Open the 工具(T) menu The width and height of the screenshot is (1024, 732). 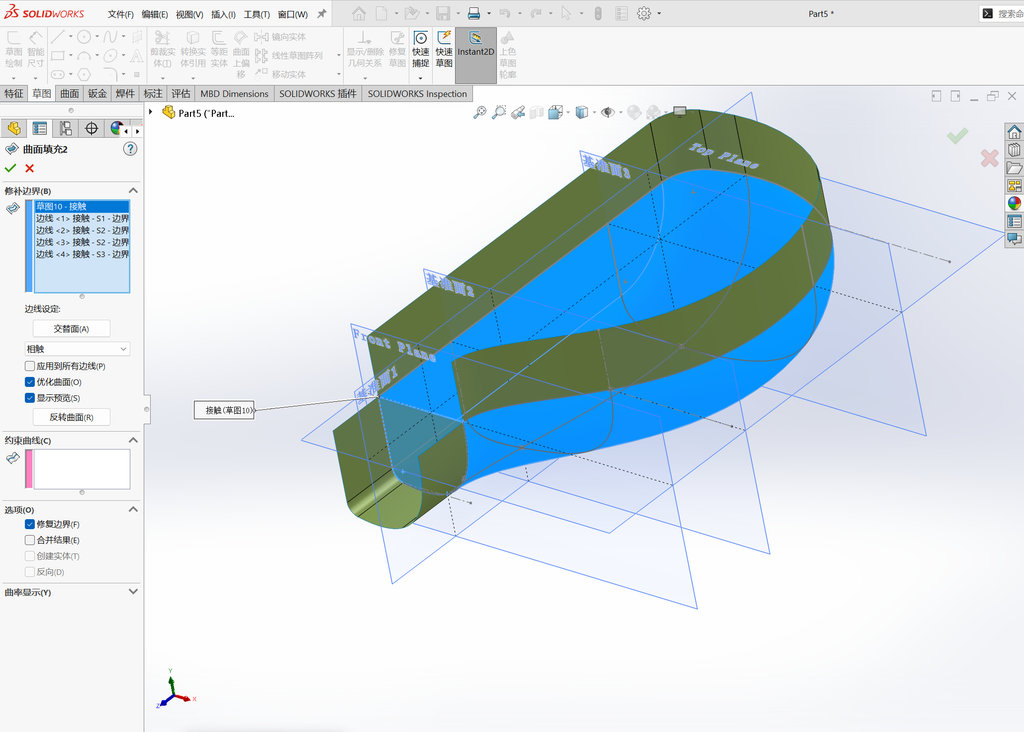(257, 14)
